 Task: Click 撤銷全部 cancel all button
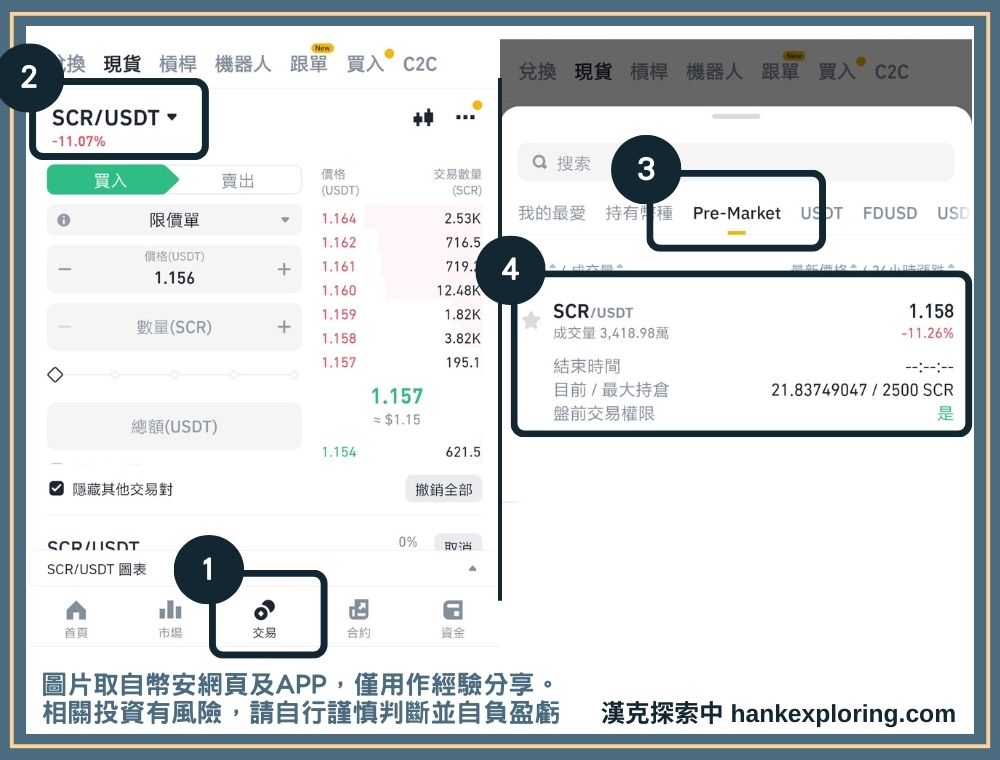coord(444,489)
